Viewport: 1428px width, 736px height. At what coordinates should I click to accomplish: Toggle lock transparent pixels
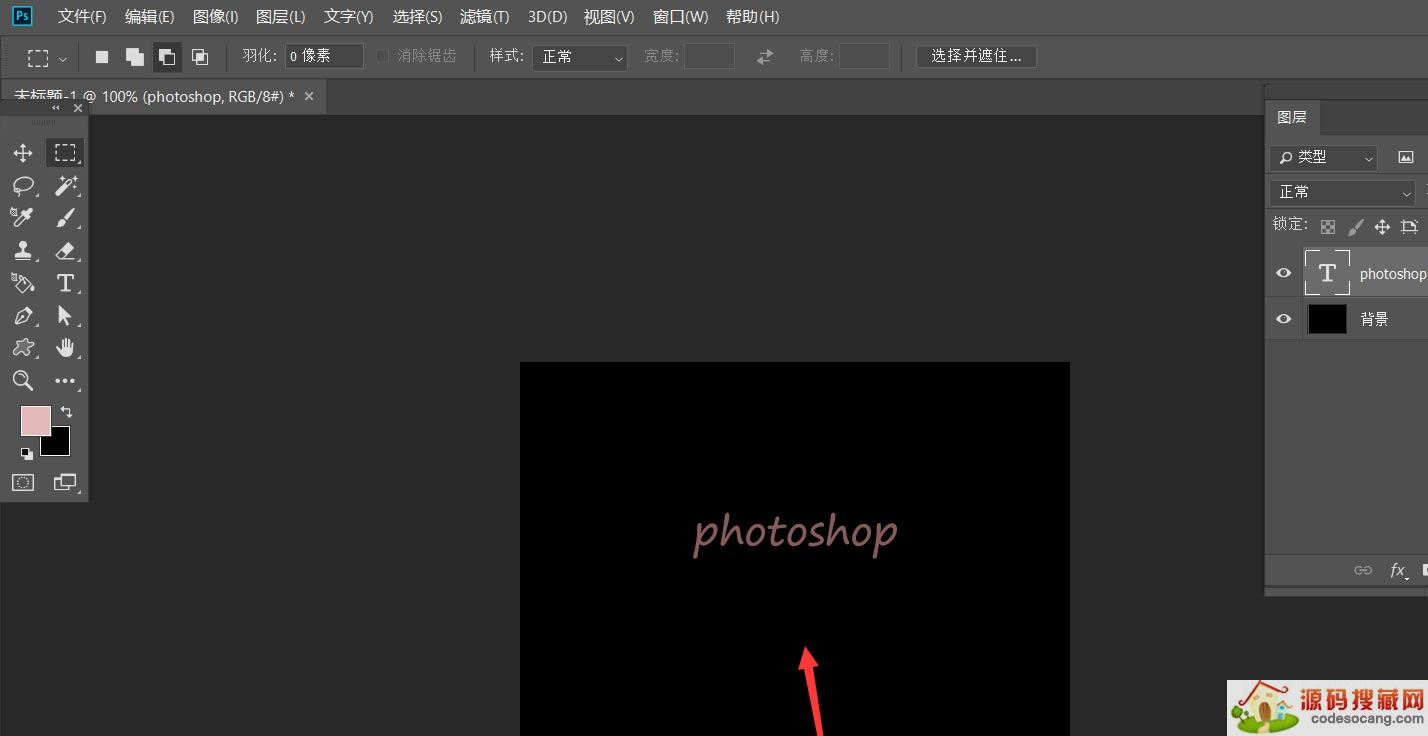pos(1328,227)
